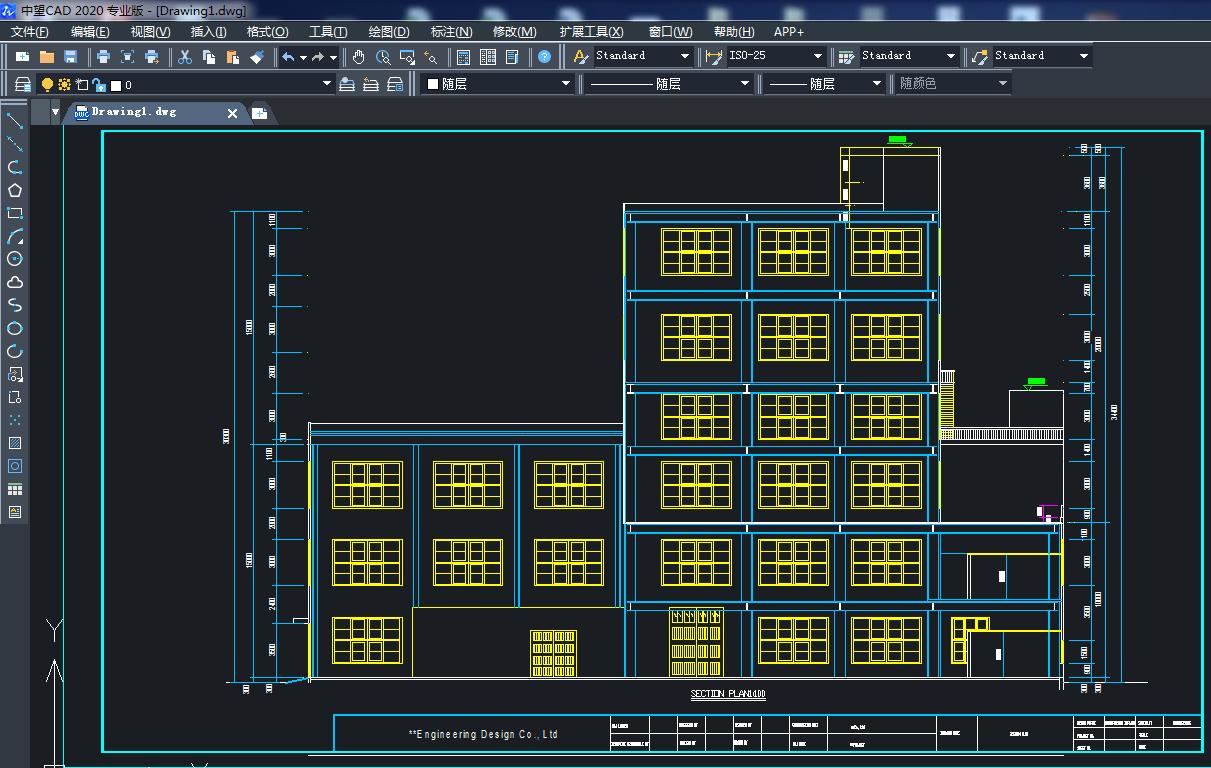
Task: Click the Pan hand tool
Action: coord(358,57)
